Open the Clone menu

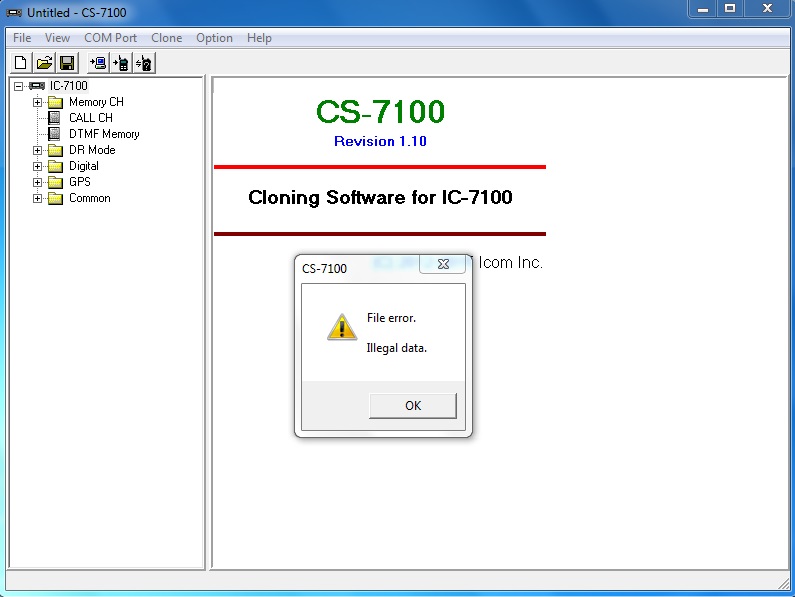[166, 38]
